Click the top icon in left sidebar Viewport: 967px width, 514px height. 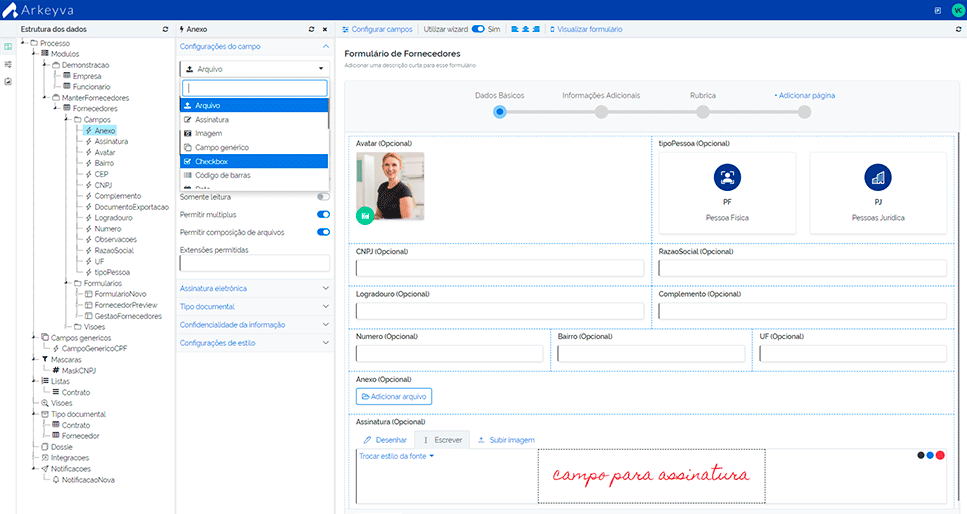tap(8, 46)
